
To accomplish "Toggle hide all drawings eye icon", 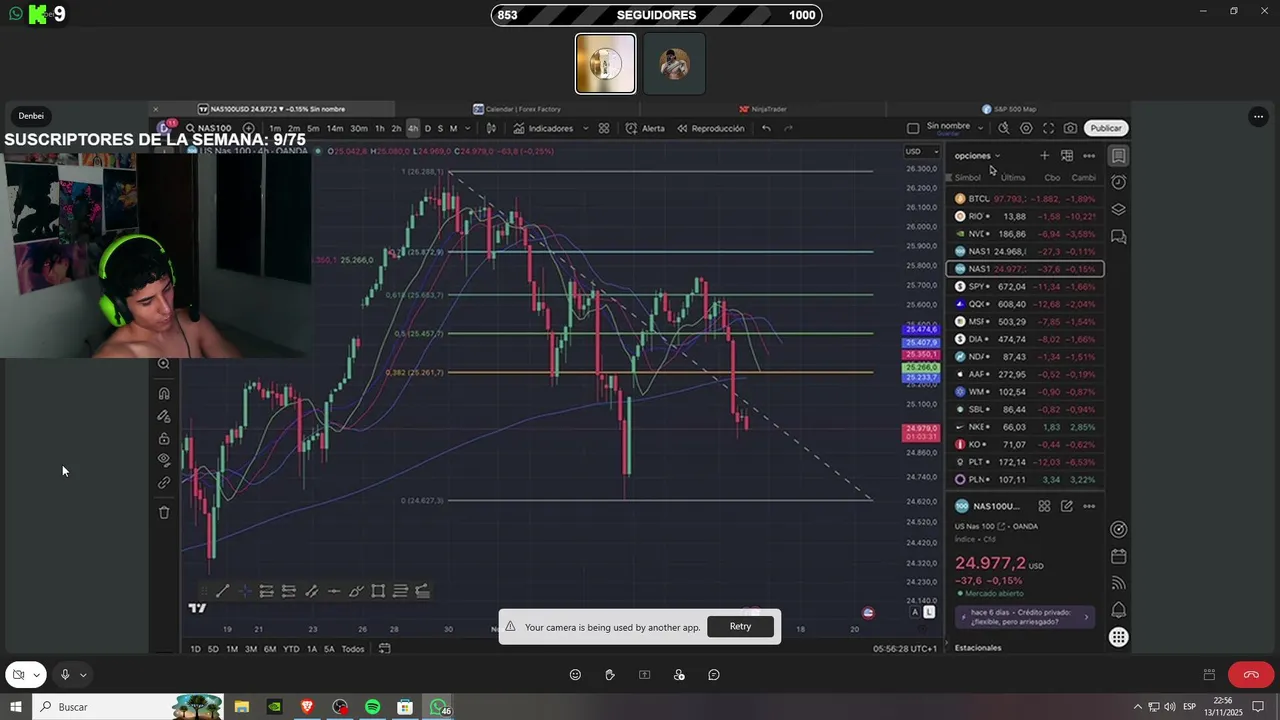I will tap(164, 460).
